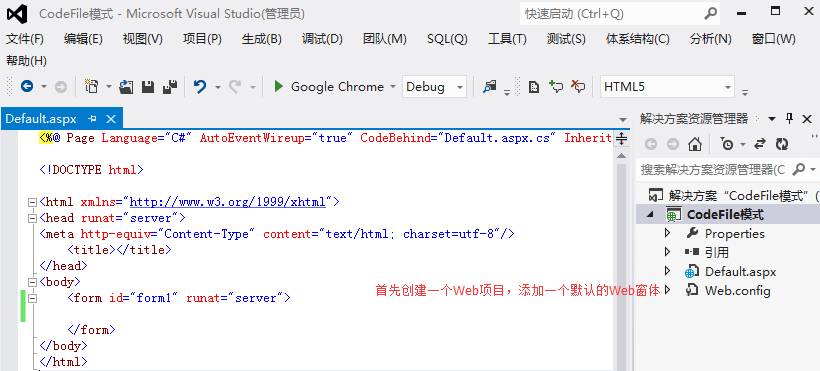Refresh the Solution Explorer
Screen dimensions: 820x371
coord(782,144)
